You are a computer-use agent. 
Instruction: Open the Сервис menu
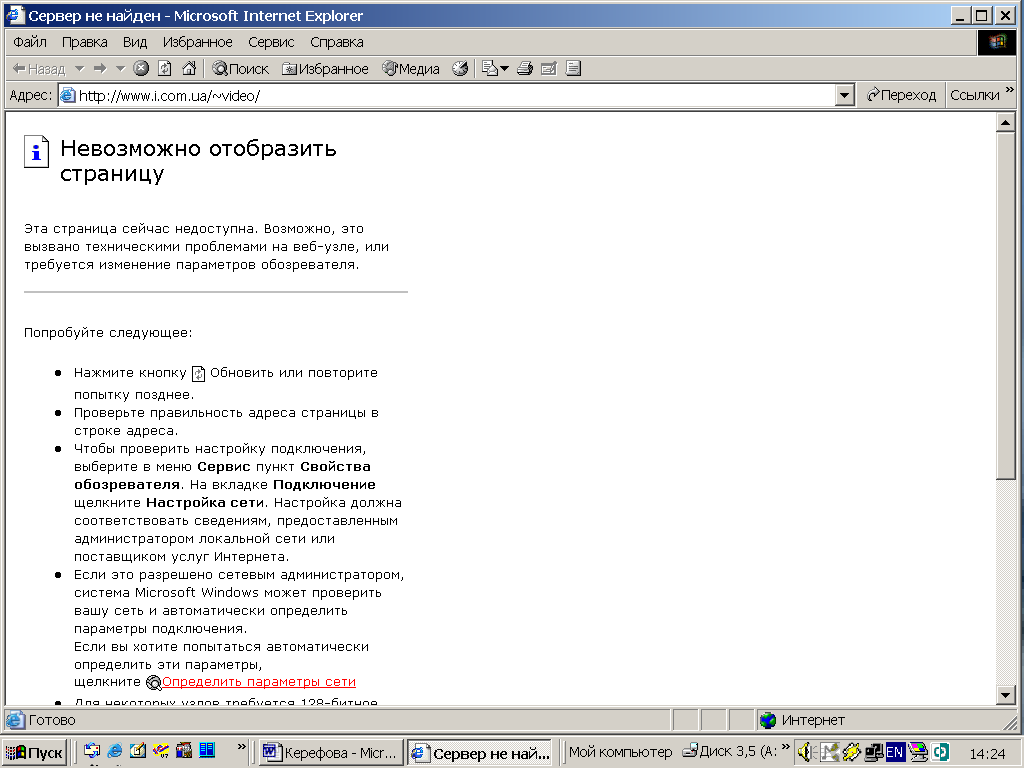[x=271, y=42]
